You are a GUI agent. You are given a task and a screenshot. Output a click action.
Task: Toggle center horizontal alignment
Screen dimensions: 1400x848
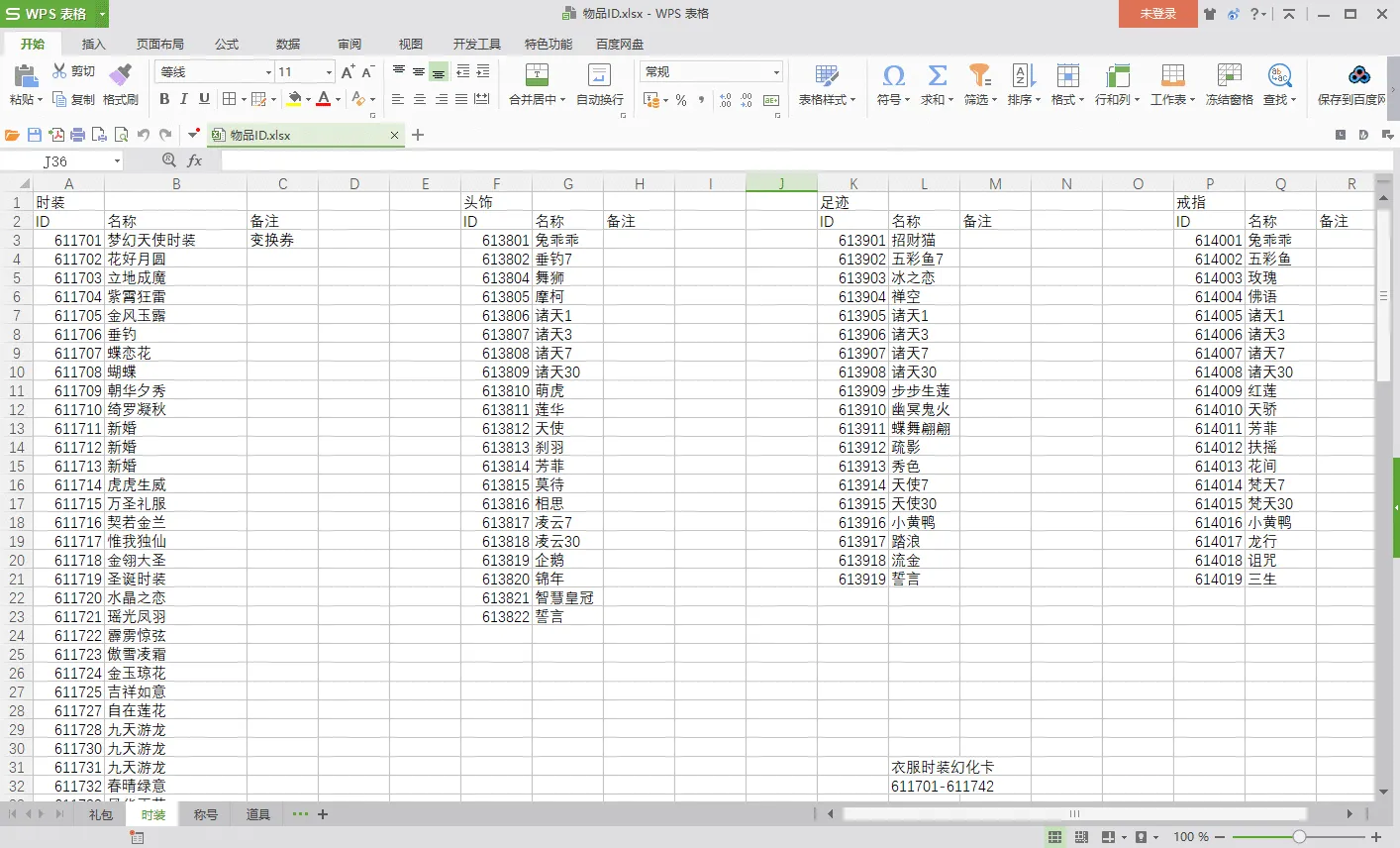click(420, 99)
